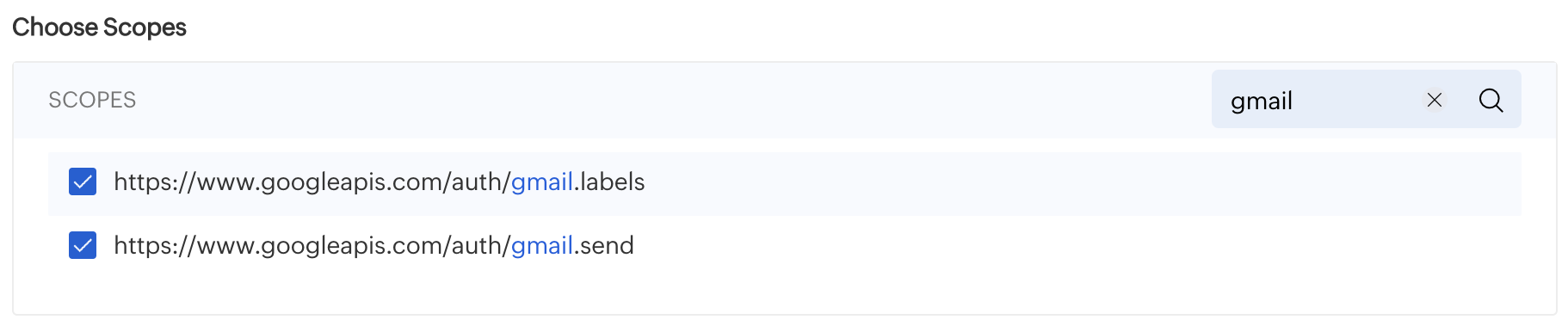This screenshot has width=1568, height=332.
Task: Click the highlighted gmail.labels row background
Action: [x=1076, y=184]
